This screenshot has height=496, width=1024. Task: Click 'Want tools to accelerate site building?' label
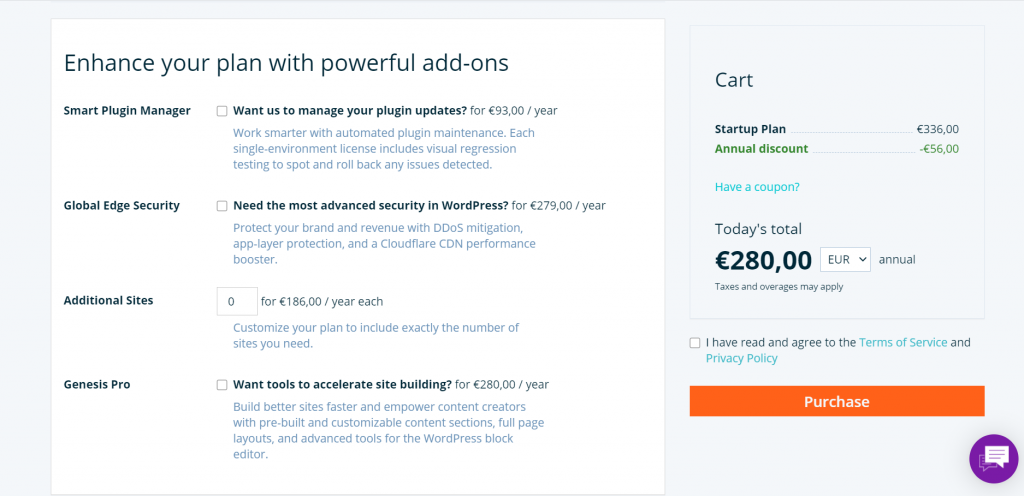342,384
